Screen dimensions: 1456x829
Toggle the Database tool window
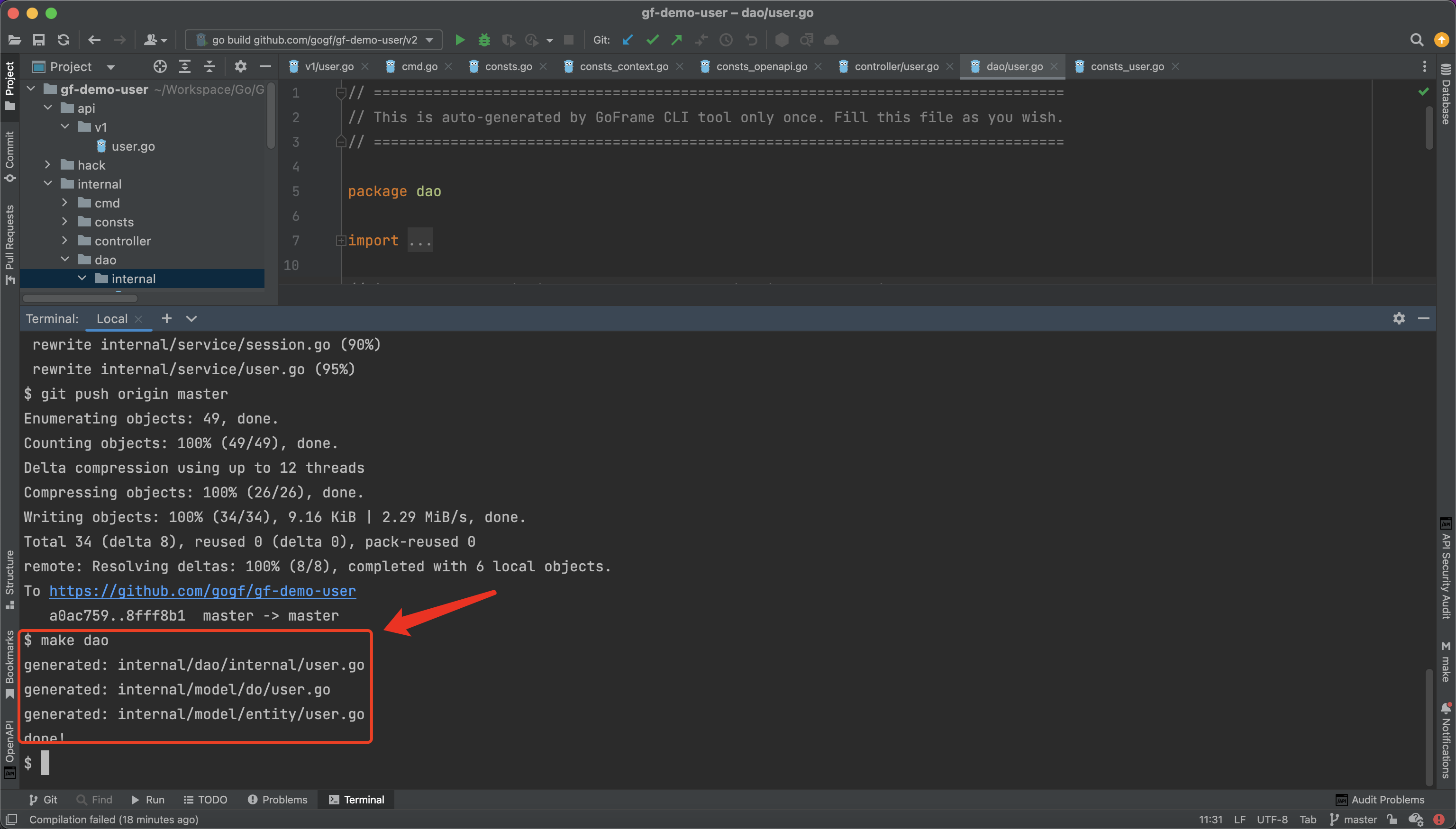(x=1446, y=94)
